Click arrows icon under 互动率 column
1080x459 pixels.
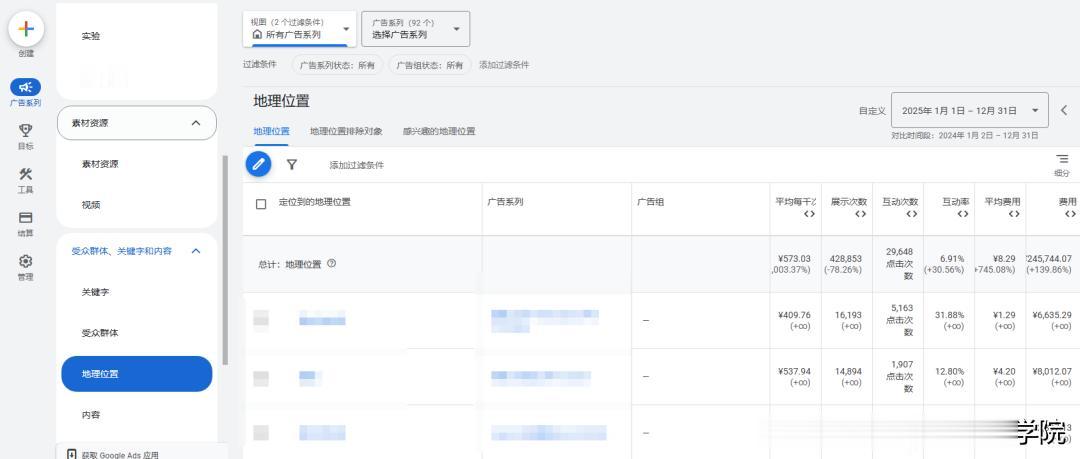point(963,214)
